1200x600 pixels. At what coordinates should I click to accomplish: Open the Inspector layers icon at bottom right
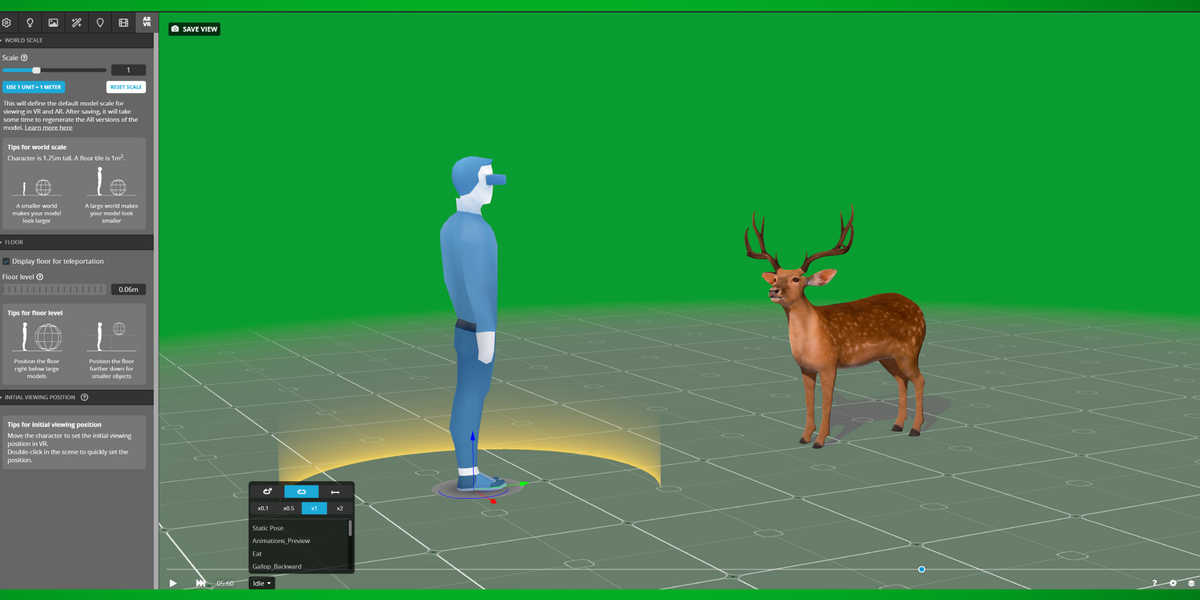point(1191,583)
